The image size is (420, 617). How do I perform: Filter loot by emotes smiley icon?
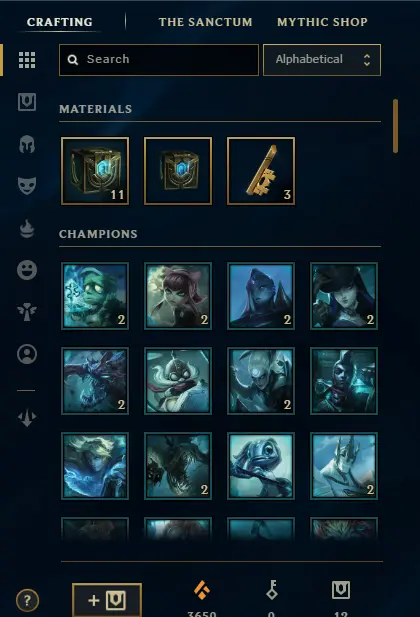27,270
